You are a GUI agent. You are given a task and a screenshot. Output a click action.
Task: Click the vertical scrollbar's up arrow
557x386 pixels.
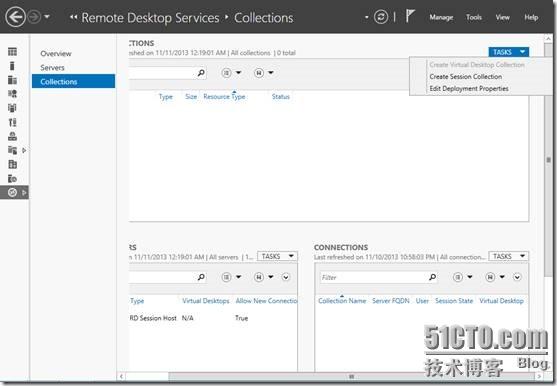click(548, 38)
